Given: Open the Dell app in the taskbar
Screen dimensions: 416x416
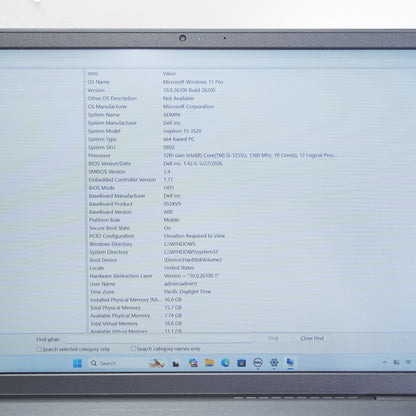Looking at the screenshot, I should pyautogui.click(x=258, y=363).
